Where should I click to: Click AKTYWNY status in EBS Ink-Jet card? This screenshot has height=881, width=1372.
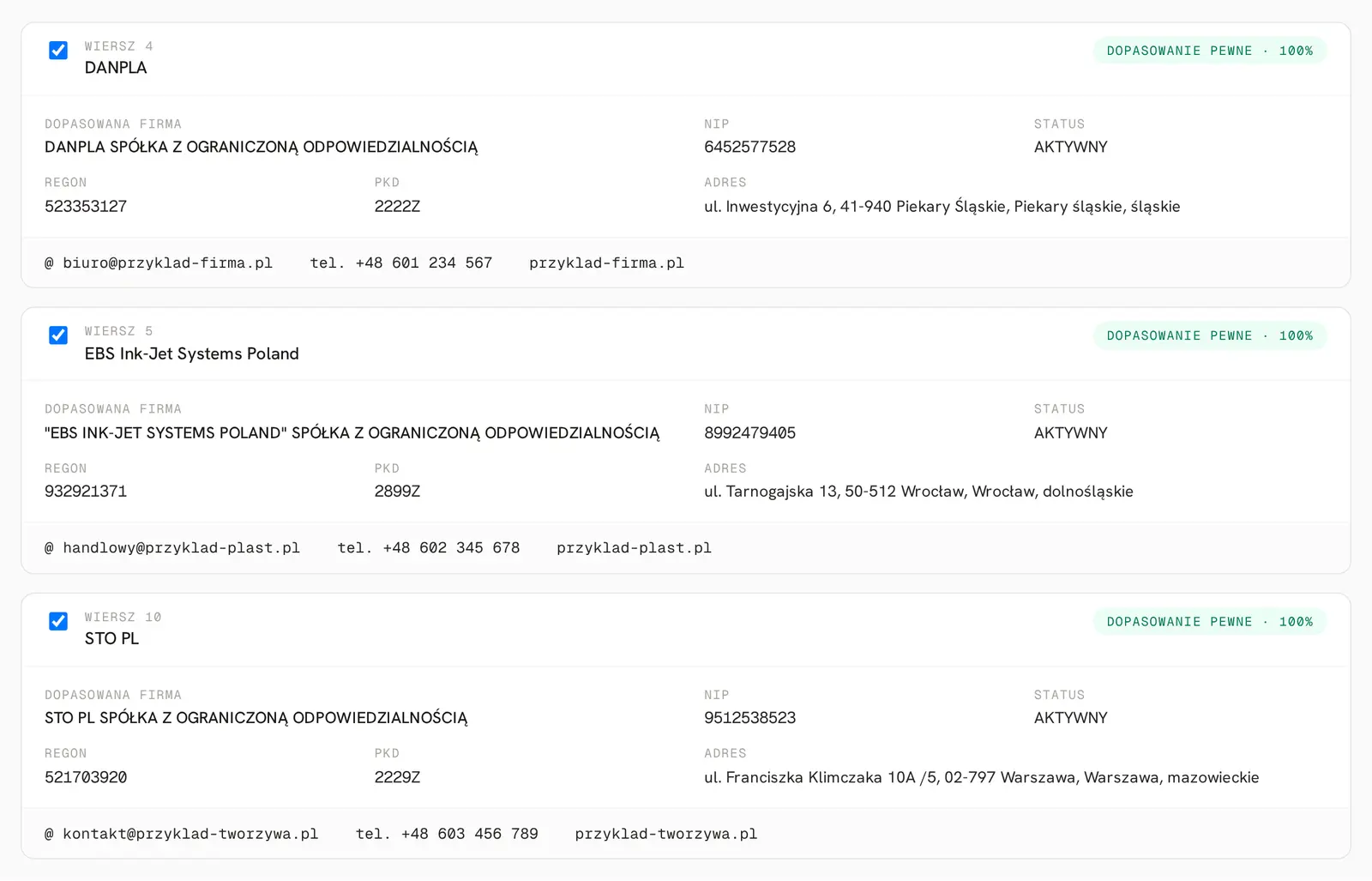[1071, 433]
